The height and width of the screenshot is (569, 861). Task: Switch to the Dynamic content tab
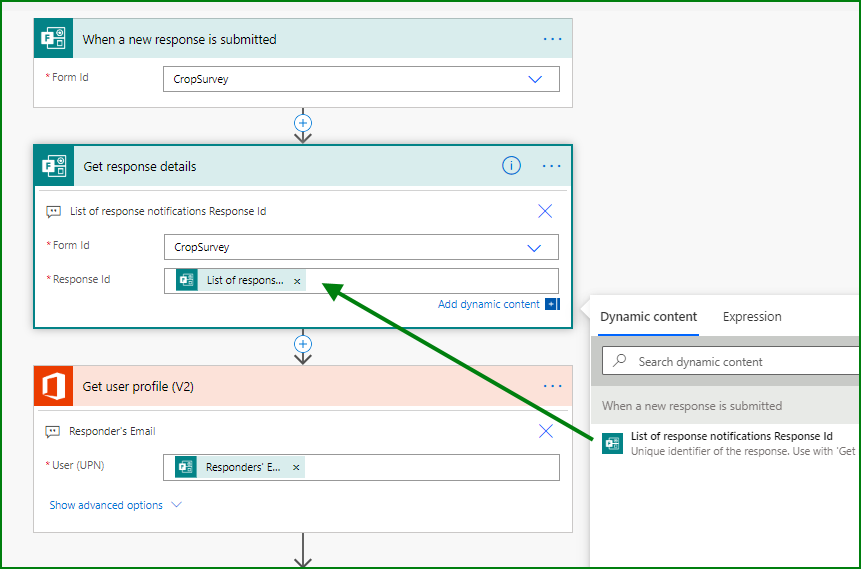point(648,317)
